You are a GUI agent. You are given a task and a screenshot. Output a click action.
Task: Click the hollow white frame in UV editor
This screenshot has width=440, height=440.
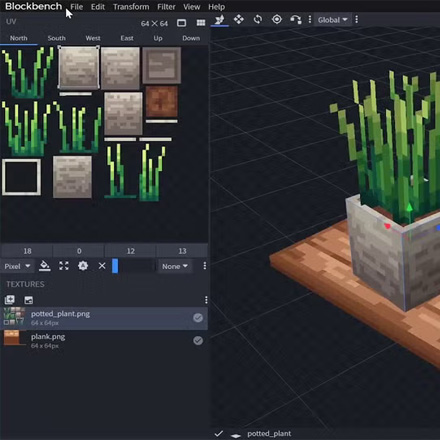[x=22, y=177]
